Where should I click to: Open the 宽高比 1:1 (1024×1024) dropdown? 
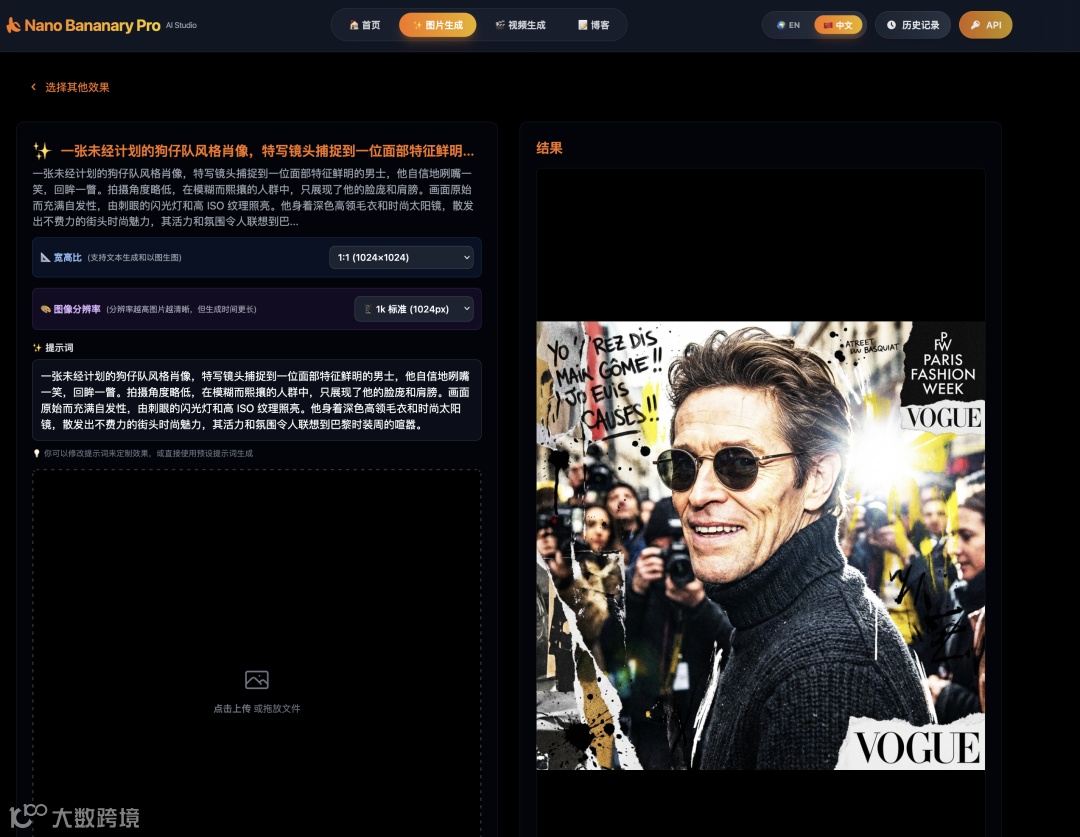[x=402, y=257]
